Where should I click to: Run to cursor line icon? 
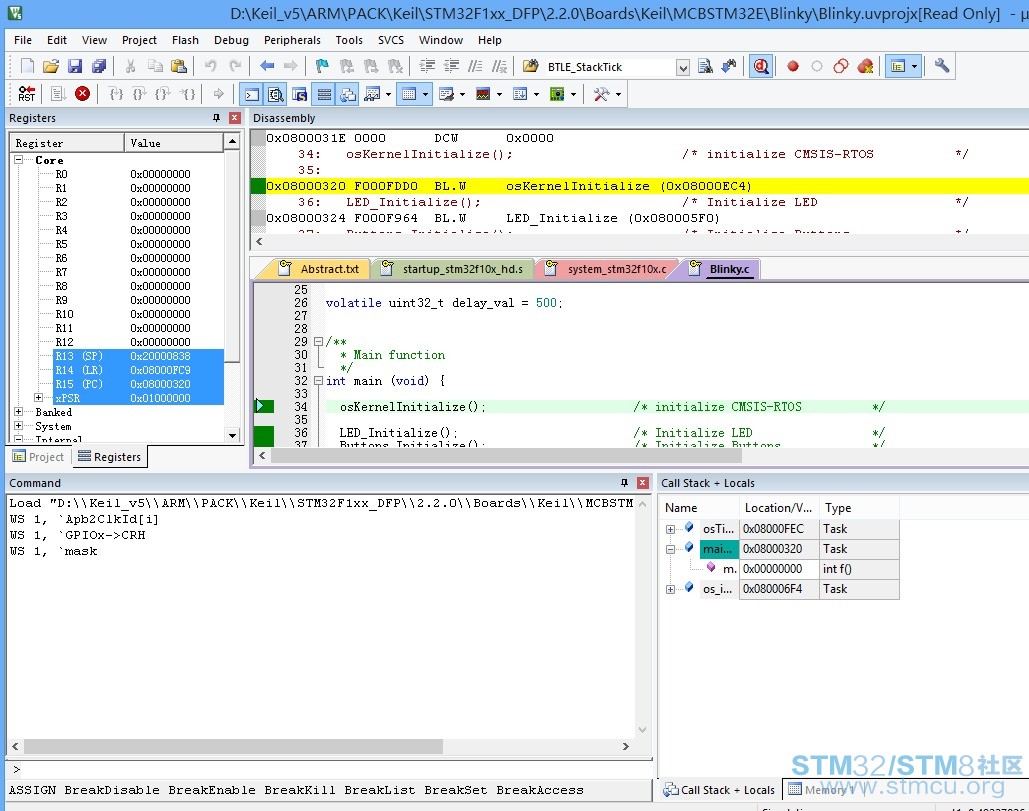coord(188,94)
